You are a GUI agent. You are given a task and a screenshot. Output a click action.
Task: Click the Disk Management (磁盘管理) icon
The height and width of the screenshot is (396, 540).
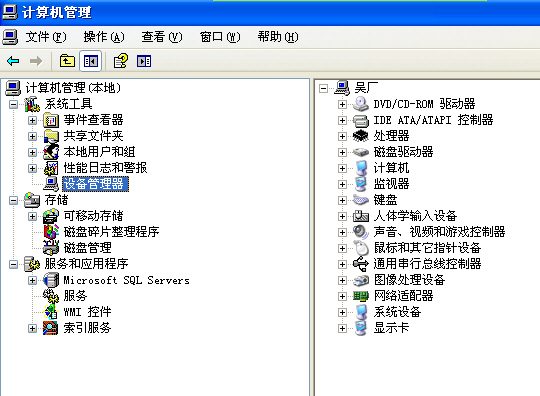[51, 248]
